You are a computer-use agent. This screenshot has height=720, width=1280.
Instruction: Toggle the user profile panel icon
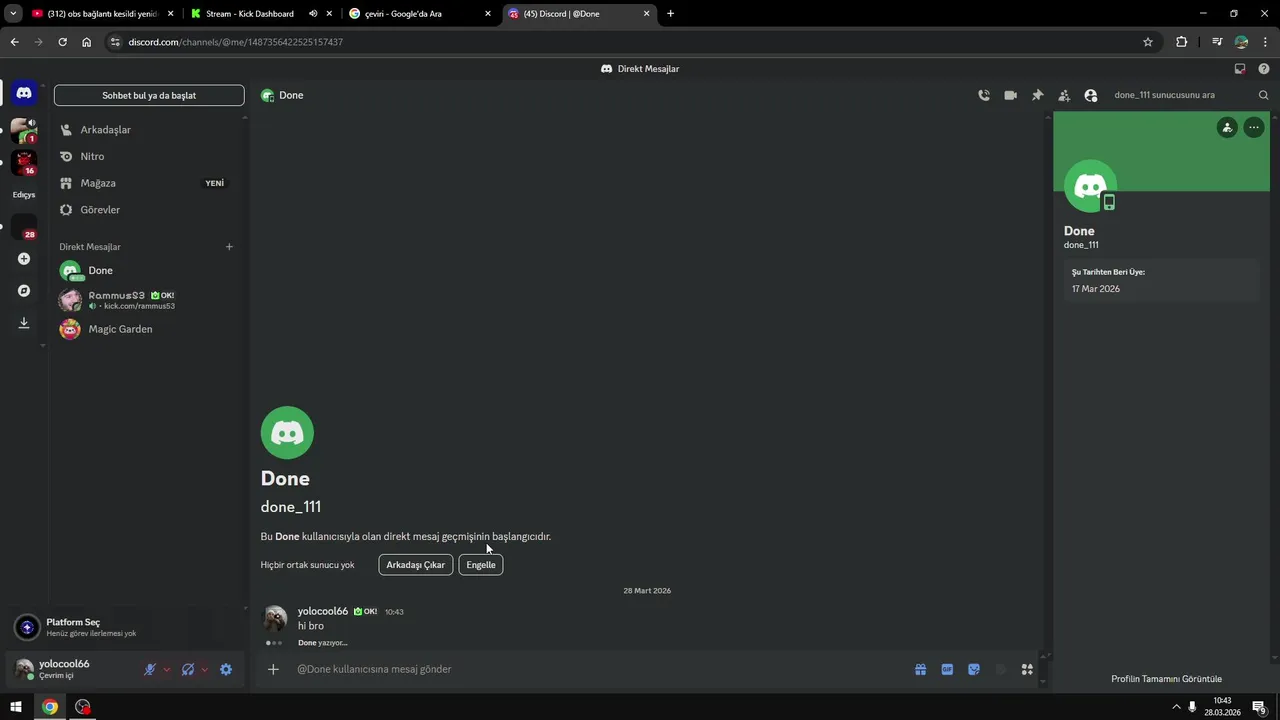click(1091, 95)
